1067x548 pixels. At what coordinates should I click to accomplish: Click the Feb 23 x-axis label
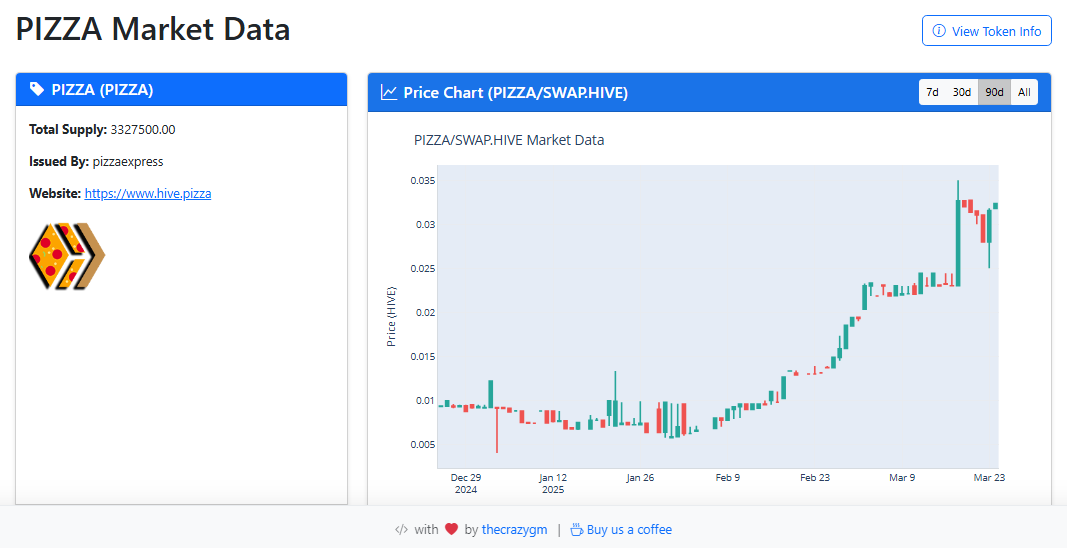point(815,478)
